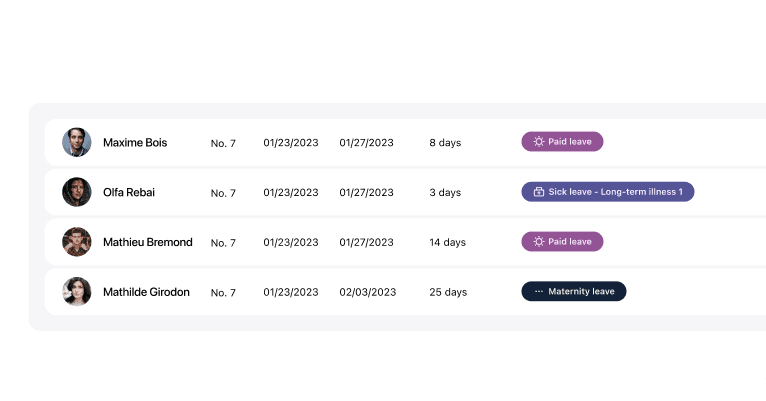Click sun icon in Maxime's Paid leave badge

pos(538,142)
